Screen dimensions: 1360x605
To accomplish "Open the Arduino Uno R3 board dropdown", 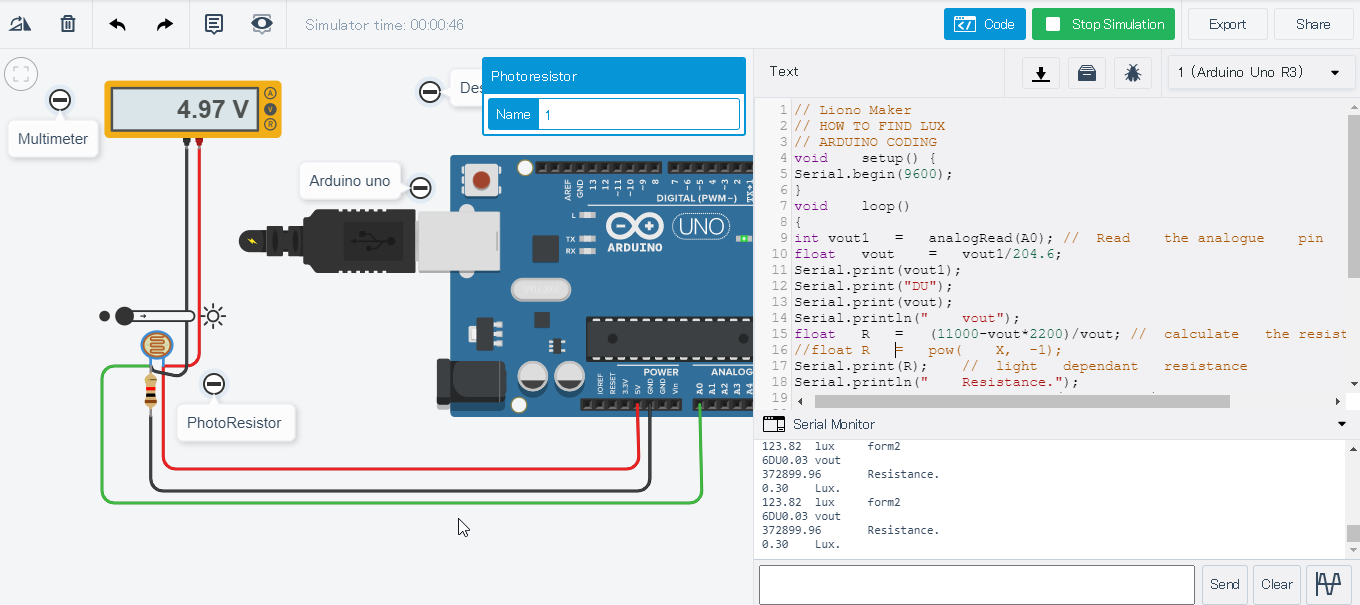I will (1261, 72).
